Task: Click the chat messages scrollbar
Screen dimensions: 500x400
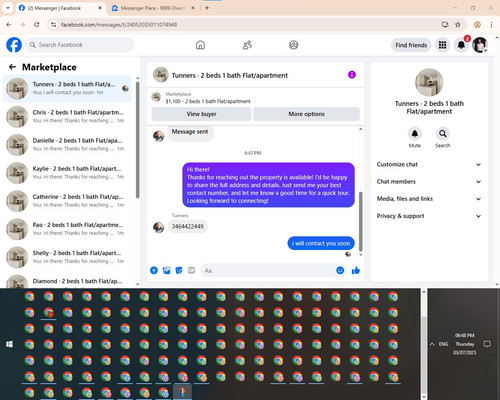Action: (360, 221)
